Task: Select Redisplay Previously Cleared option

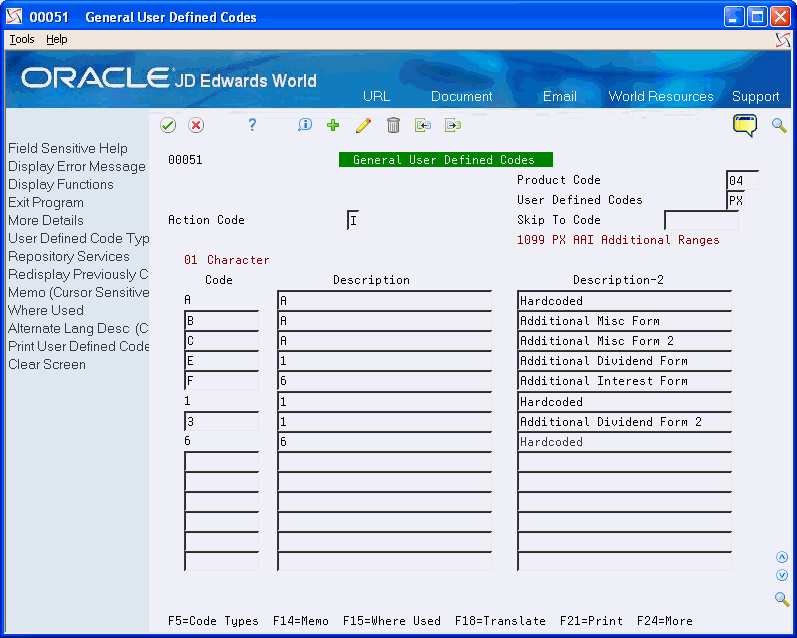Action: coord(78,274)
